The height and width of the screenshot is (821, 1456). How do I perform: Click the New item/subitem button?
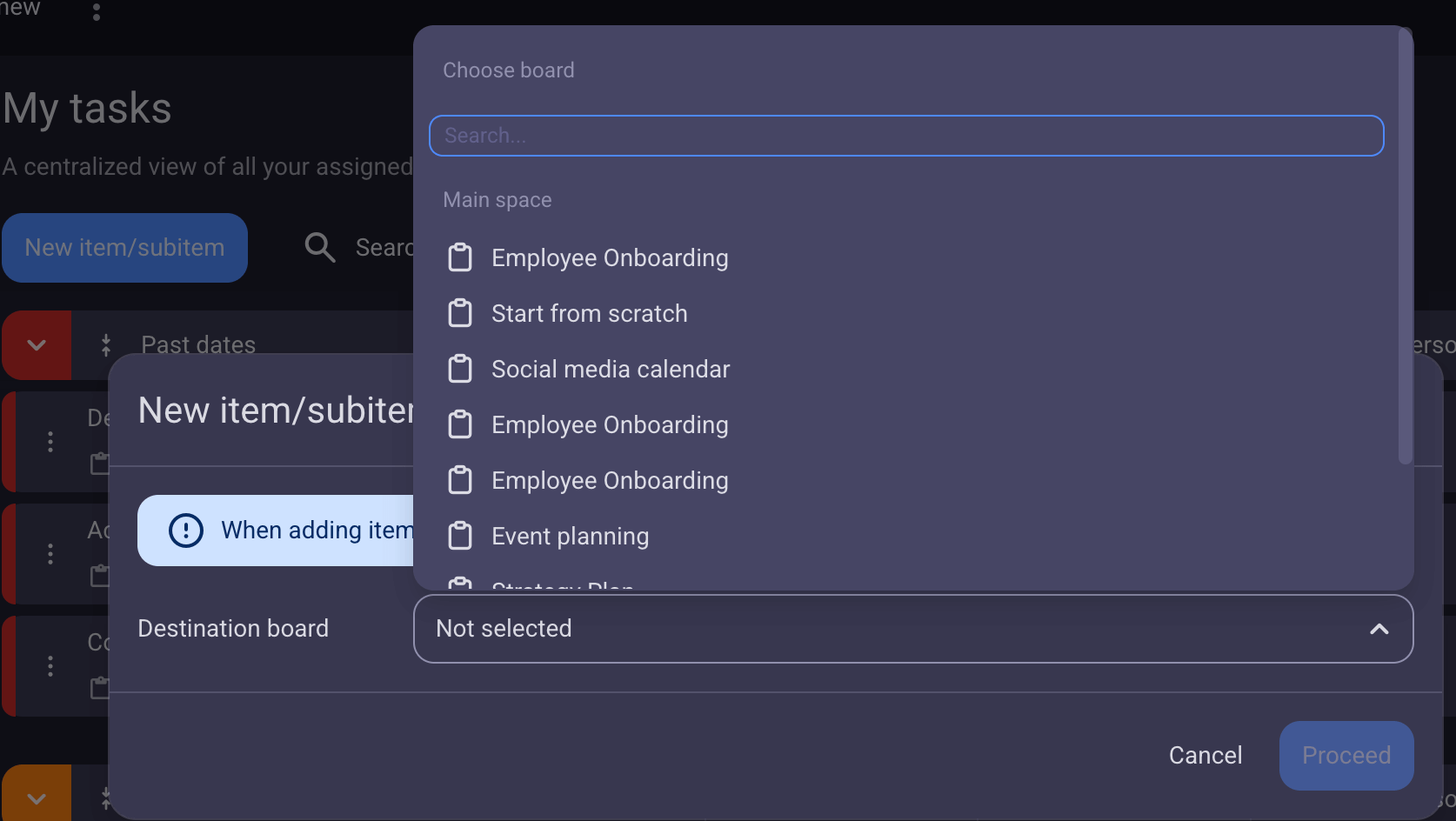point(124,248)
